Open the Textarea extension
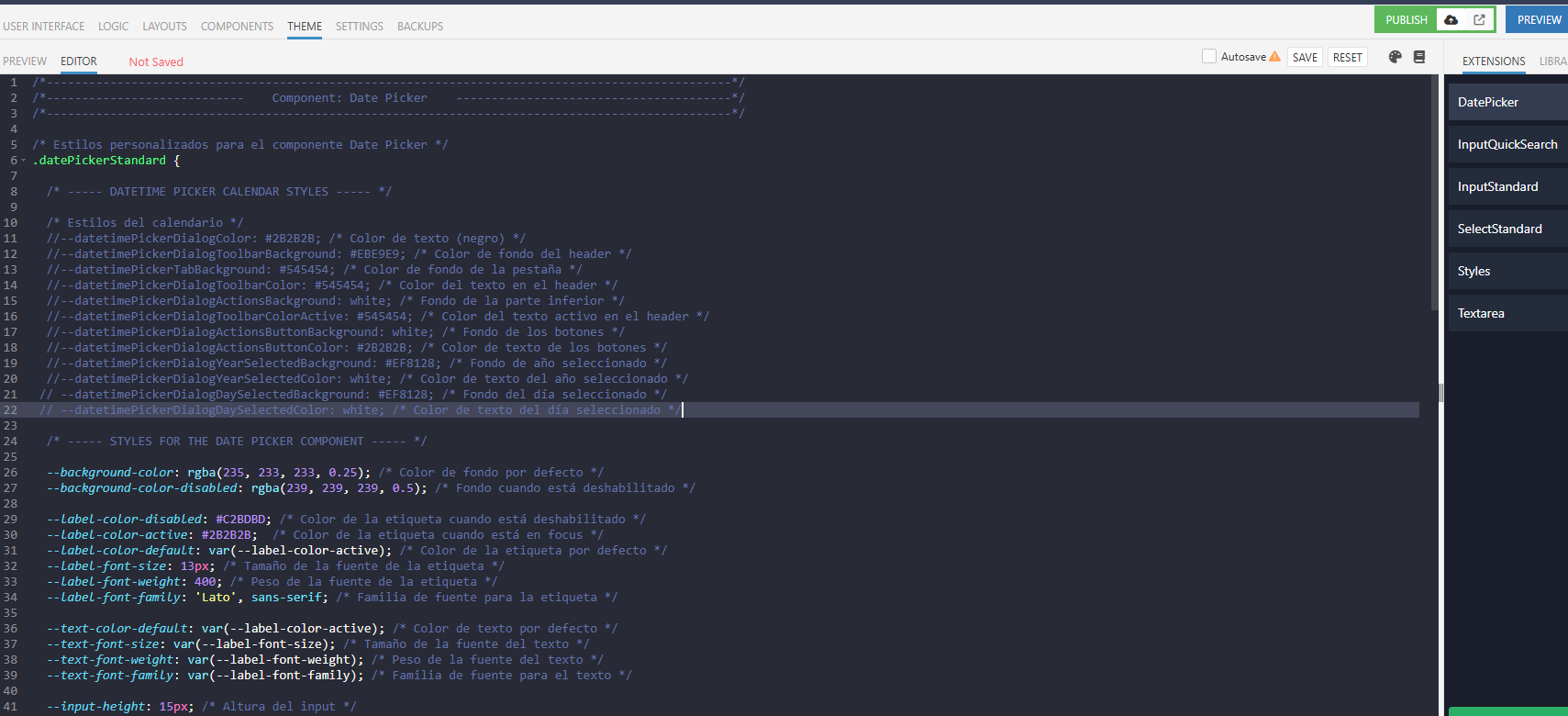 (1481, 313)
